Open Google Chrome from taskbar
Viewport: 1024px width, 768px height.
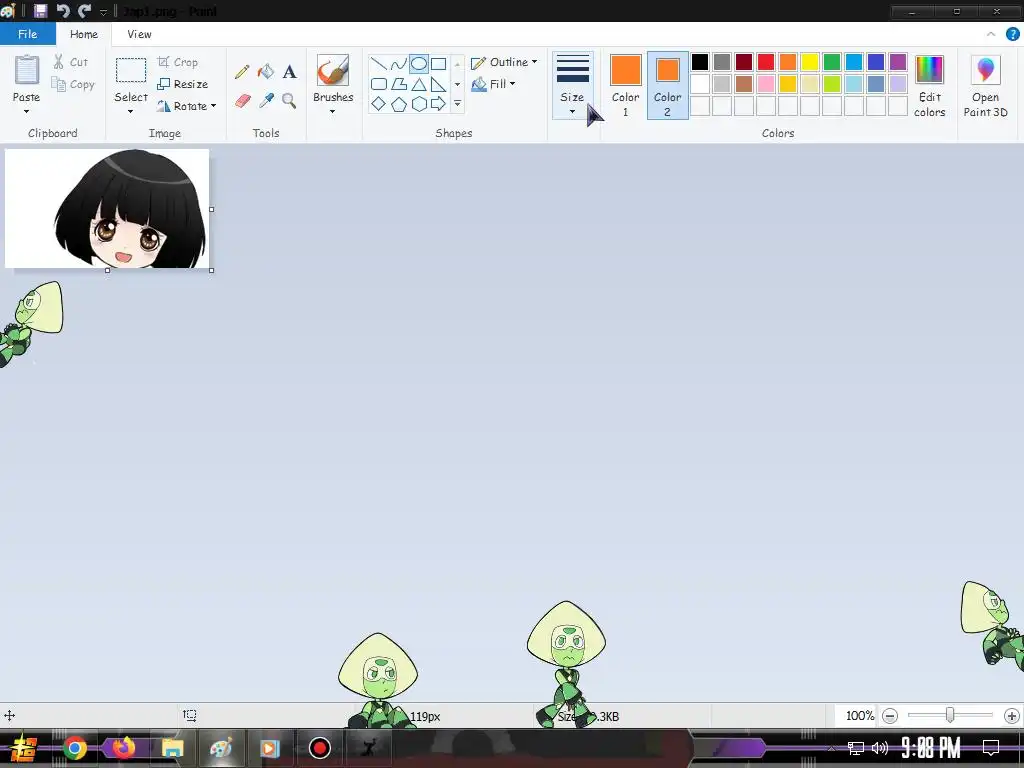point(74,748)
